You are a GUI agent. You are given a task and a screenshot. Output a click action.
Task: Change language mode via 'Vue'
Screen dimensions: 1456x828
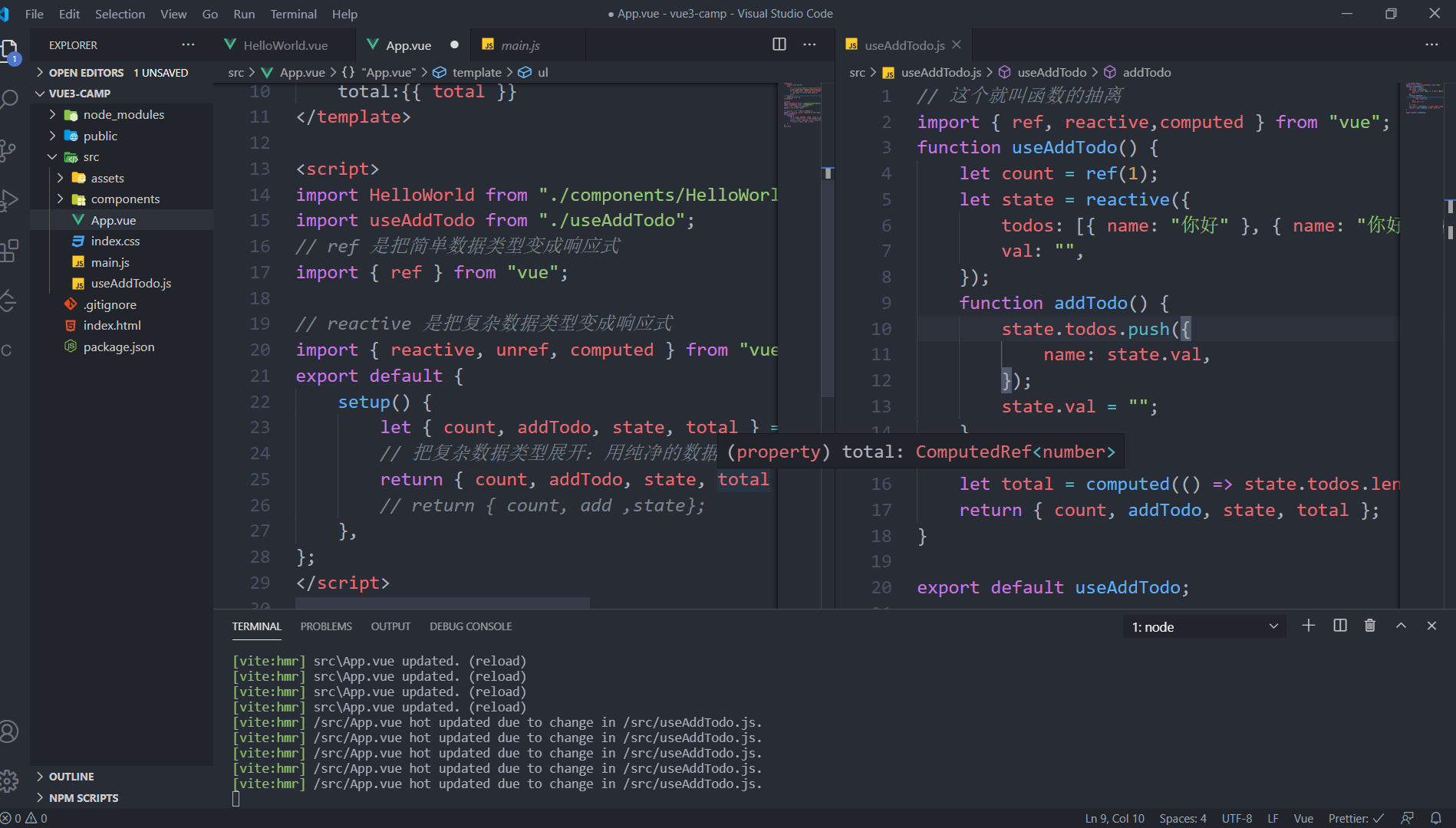click(1303, 818)
